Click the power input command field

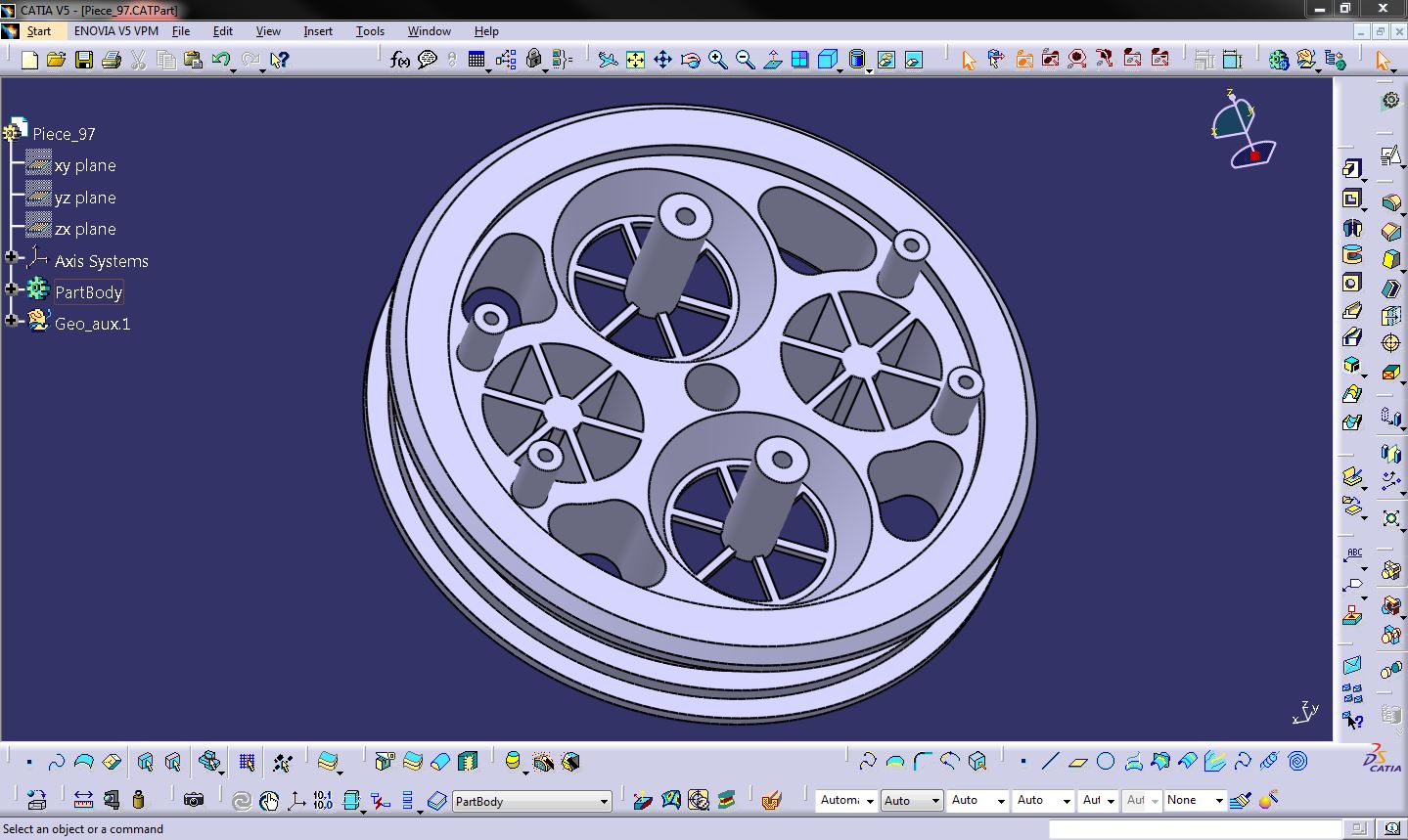[1194, 829]
